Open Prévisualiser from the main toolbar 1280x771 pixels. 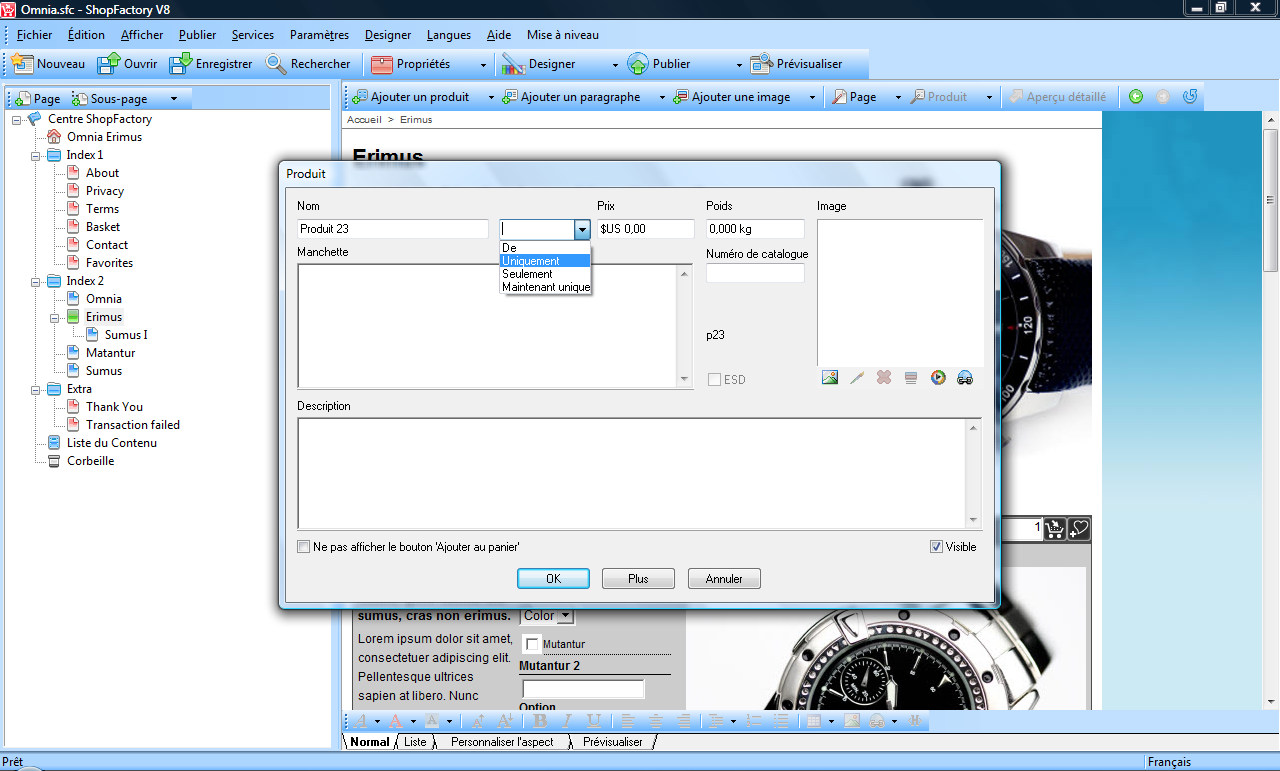point(796,64)
